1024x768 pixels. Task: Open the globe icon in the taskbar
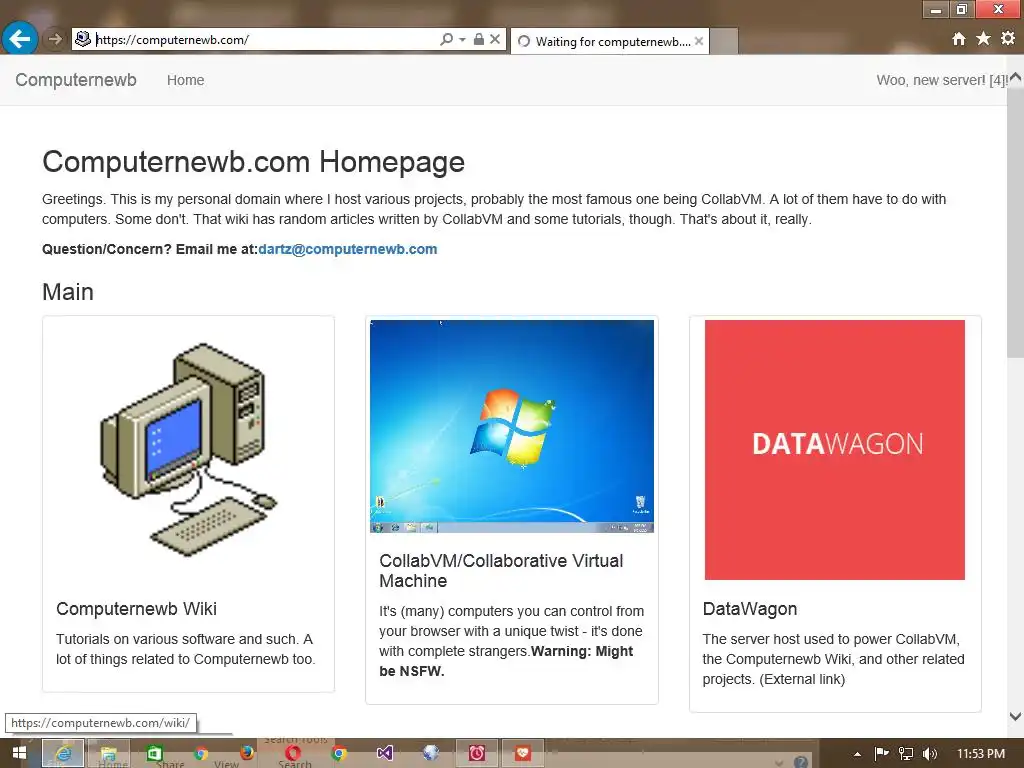pyautogui.click(x=431, y=753)
